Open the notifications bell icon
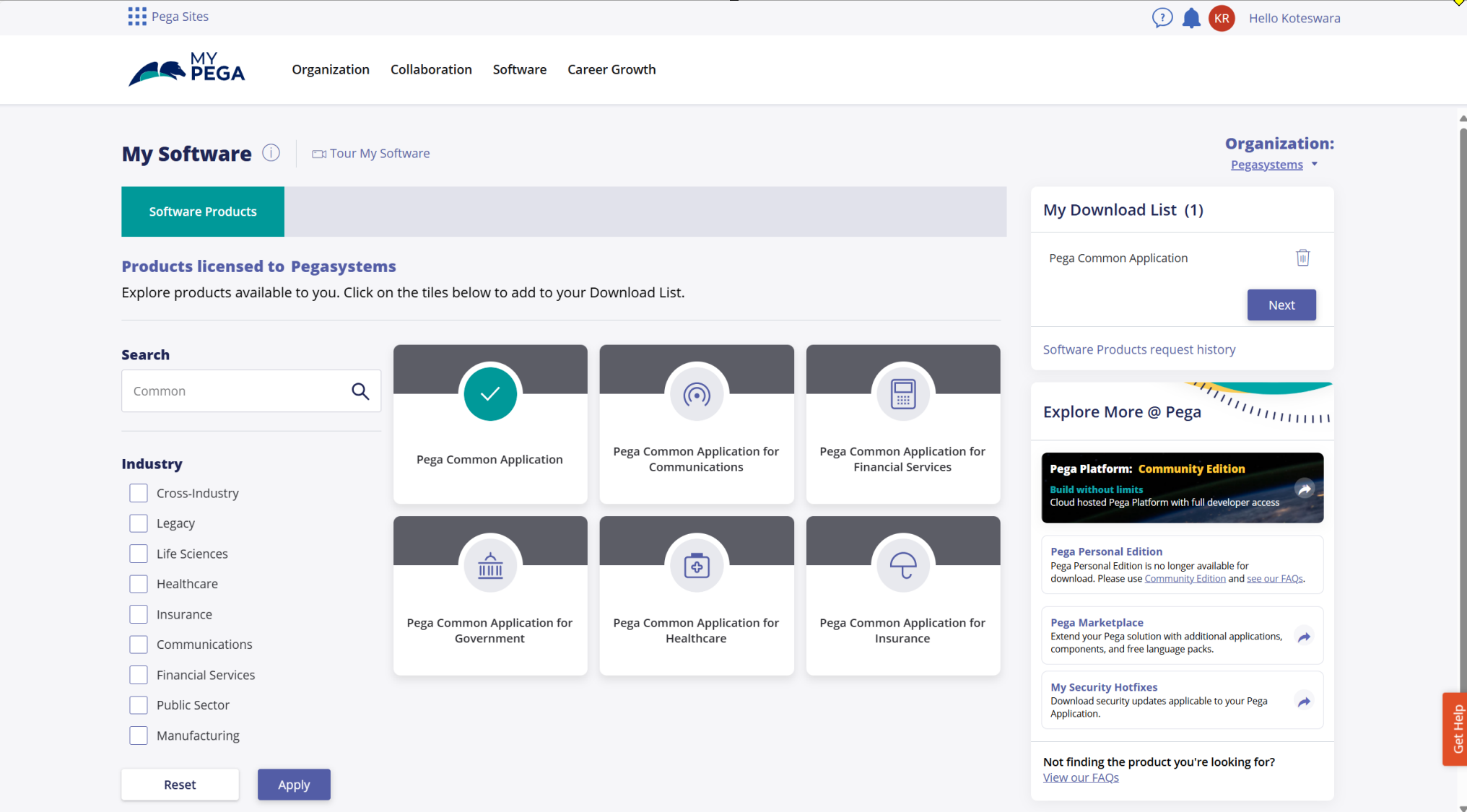The width and height of the screenshot is (1467, 812). click(1191, 18)
